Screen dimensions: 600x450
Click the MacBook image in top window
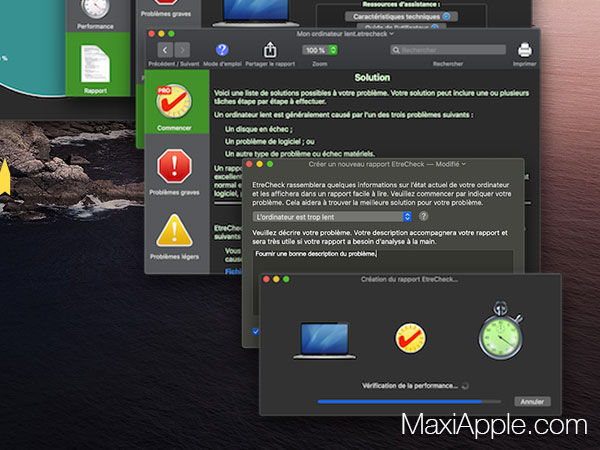pos(255,13)
